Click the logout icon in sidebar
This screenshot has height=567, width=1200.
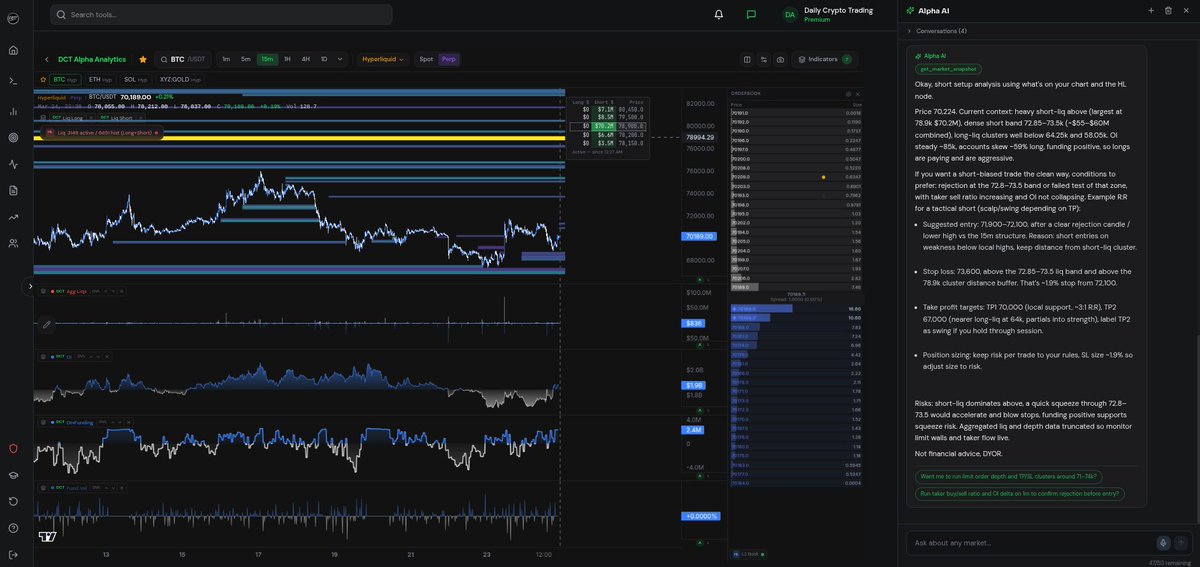pyautogui.click(x=13, y=554)
